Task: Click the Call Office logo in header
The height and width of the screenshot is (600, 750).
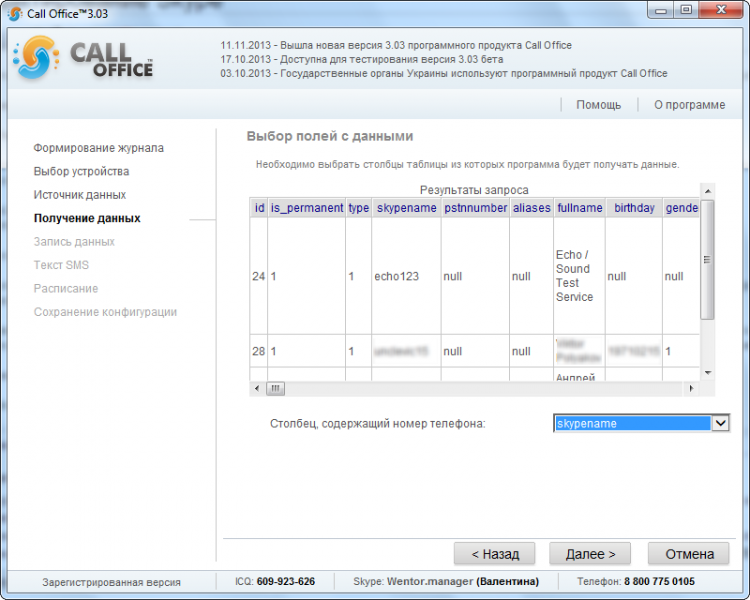Action: (x=84, y=57)
